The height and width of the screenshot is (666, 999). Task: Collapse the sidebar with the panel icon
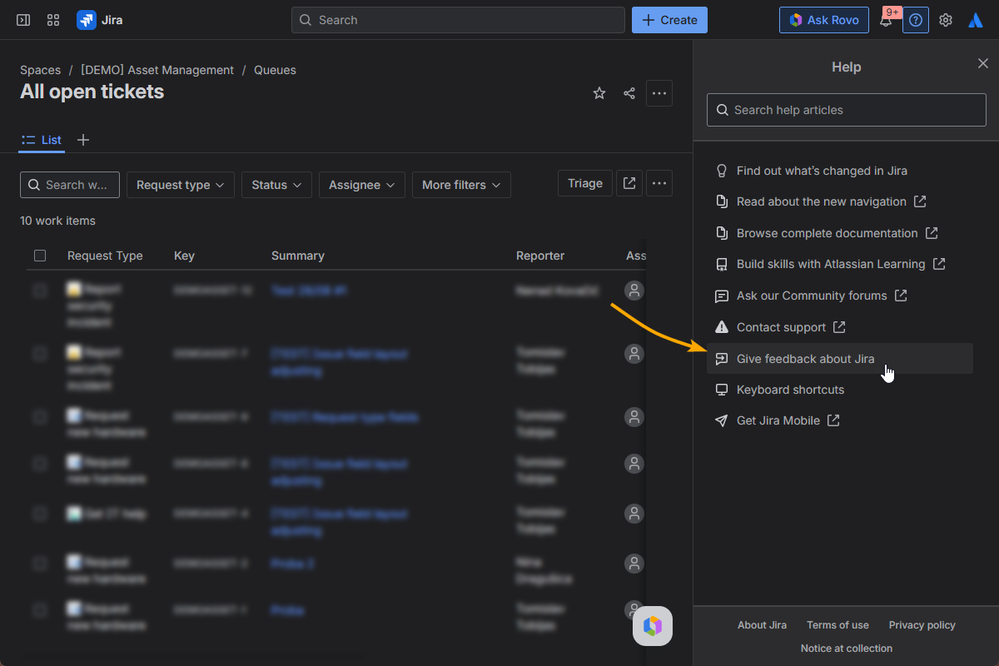coord(23,20)
